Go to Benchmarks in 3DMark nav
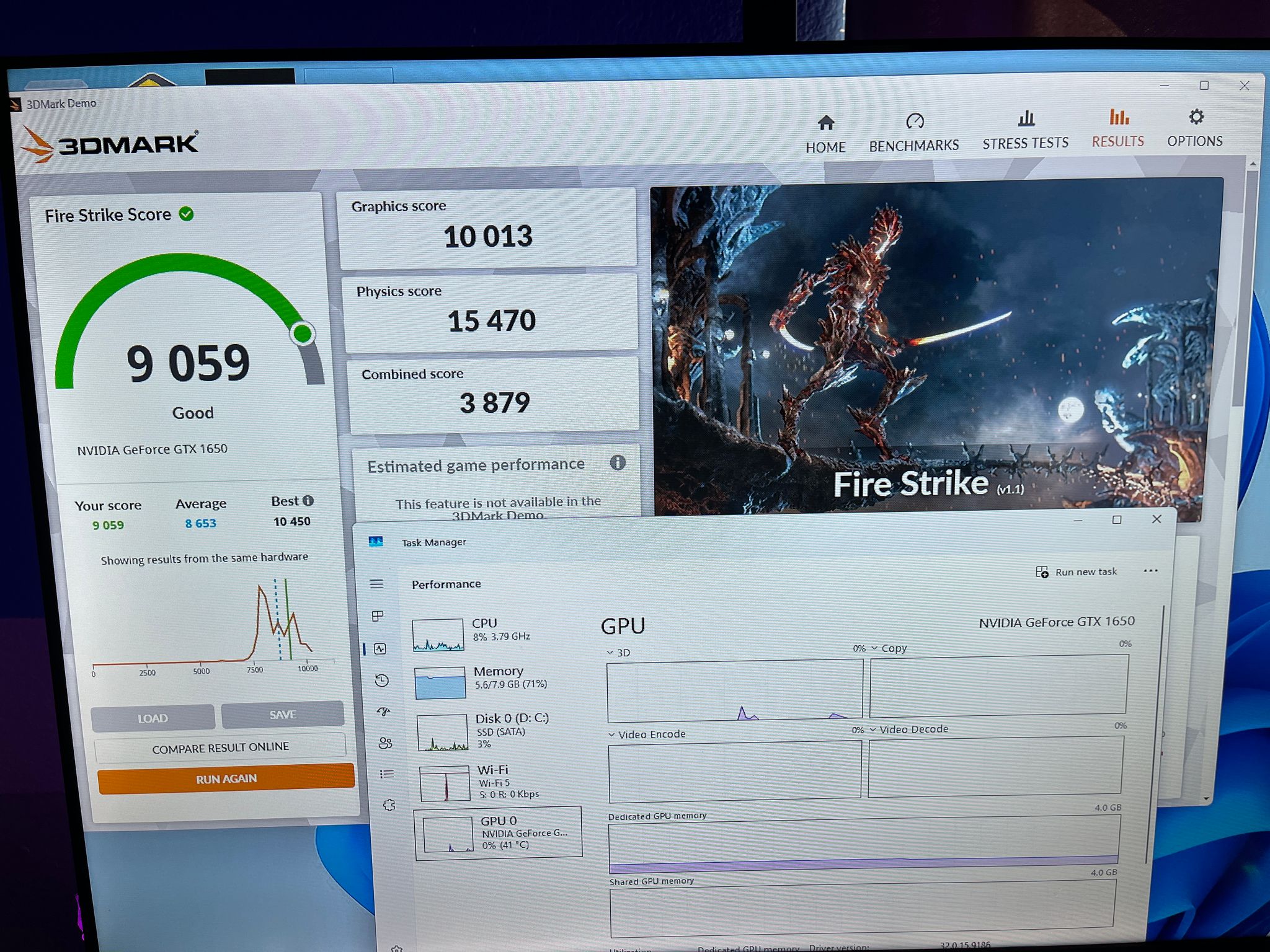This screenshot has width=1270, height=952. click(x=914, y=133)
